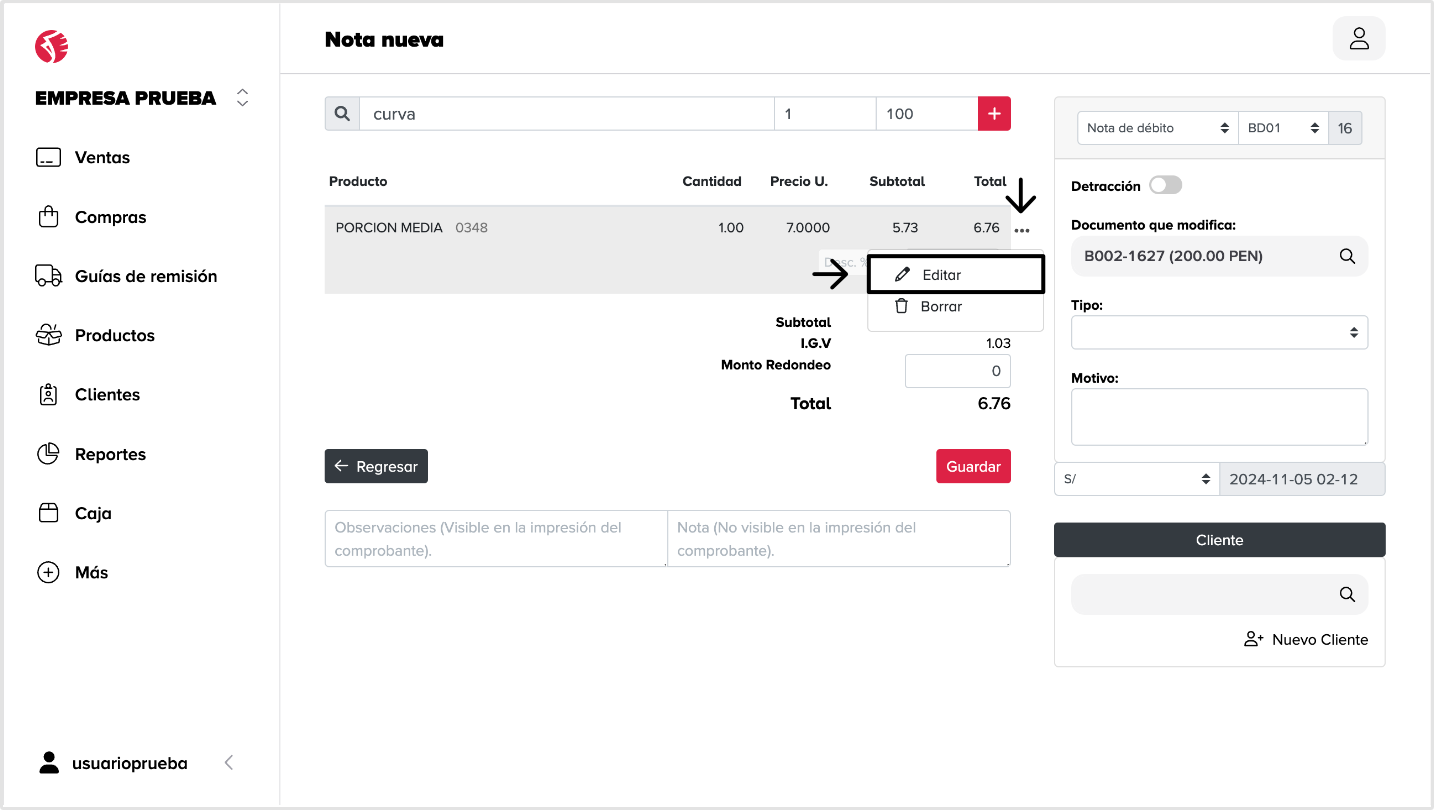This screenshot has width=1434, height=810.
Task: Open the three-dots row options menu
Action: (x=1021, y=230)
